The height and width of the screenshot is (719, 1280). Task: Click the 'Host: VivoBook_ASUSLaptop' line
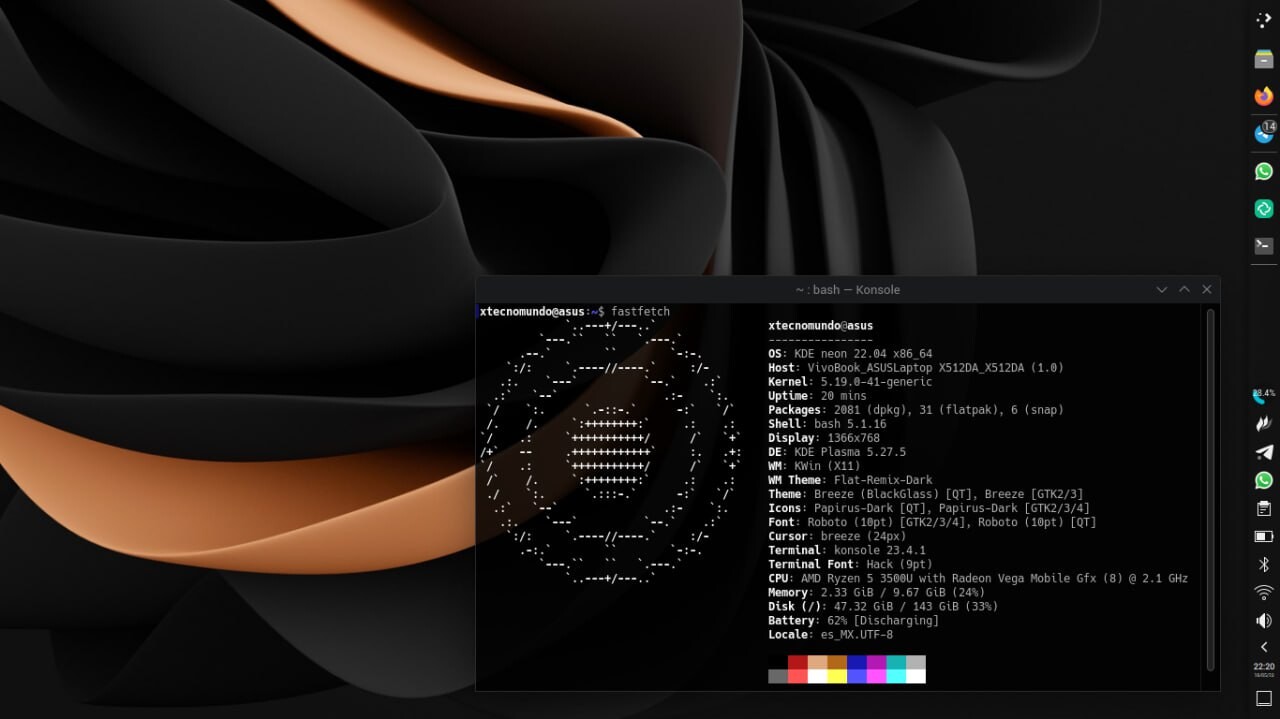pos(916,368)
